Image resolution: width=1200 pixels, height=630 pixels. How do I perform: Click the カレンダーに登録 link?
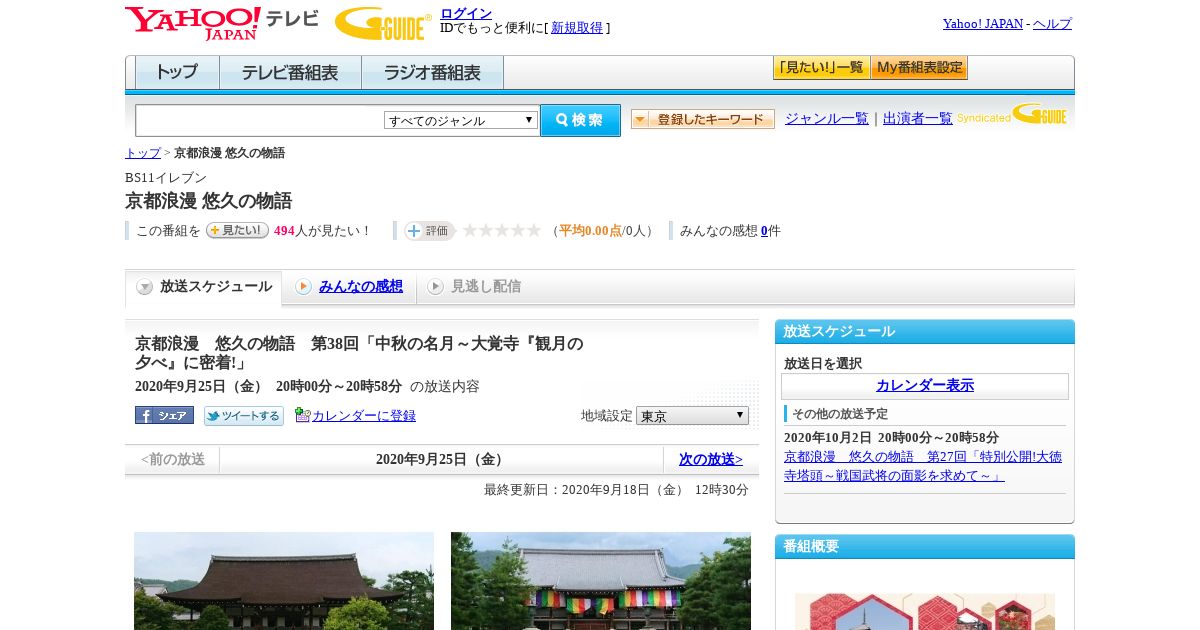[364, 415]
